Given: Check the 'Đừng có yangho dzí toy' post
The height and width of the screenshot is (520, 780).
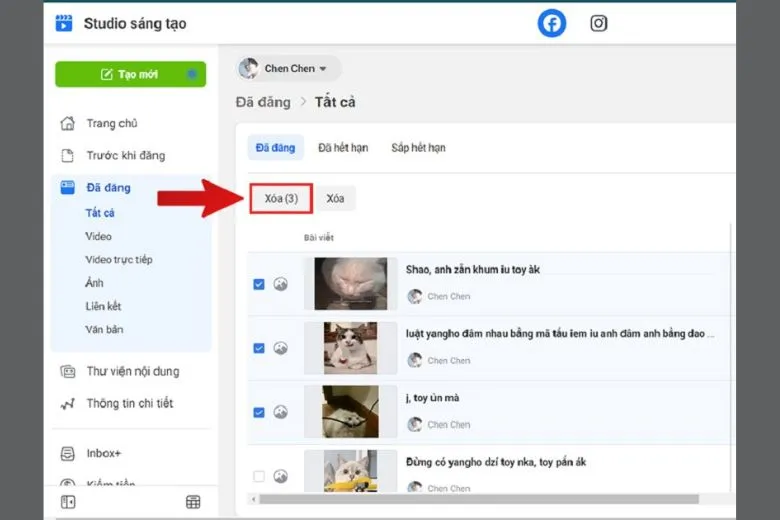Looking at the screenshot, I should click(x=259, y=476).
